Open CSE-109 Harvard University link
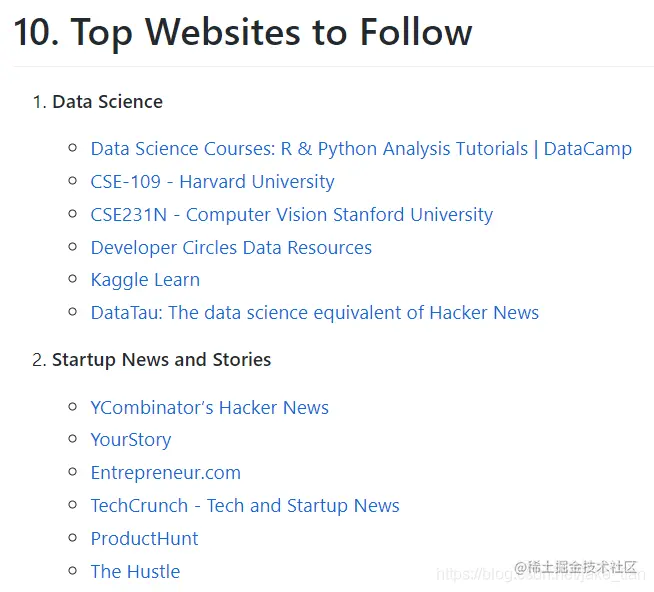 (212, 182)
